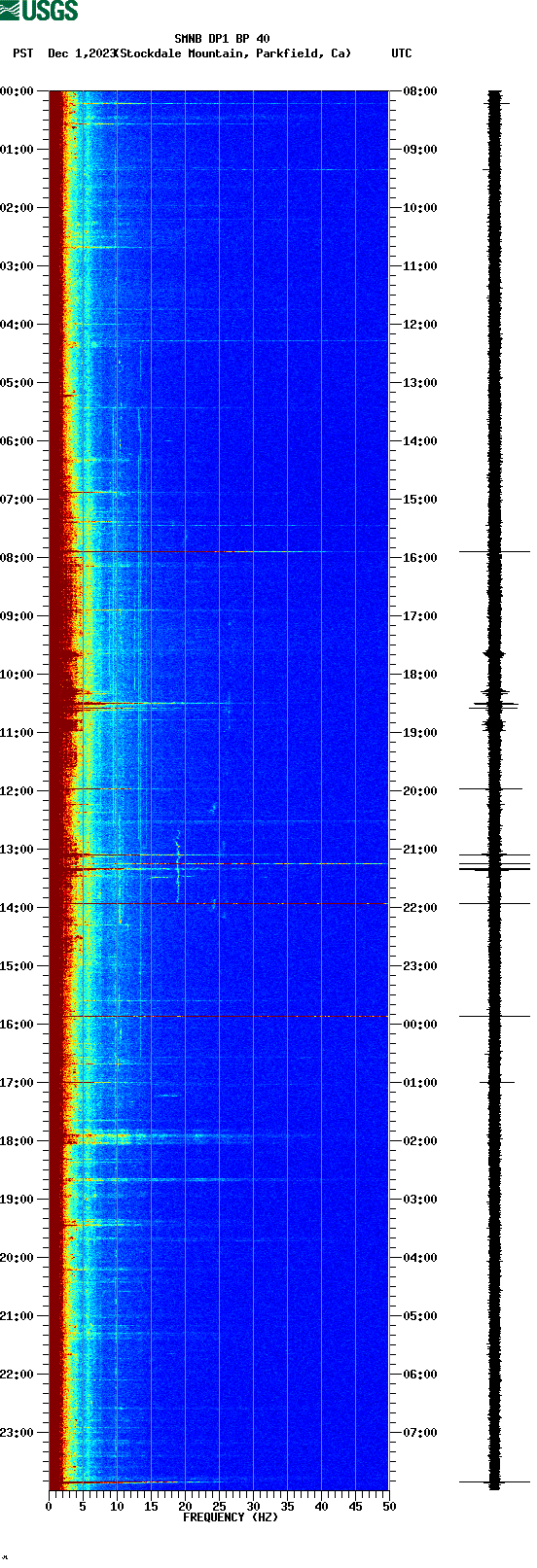537x1568 pixels.
Task: Click the 06:00 UTC time label
Action: pyautogui.click(x=420, y=1375)
